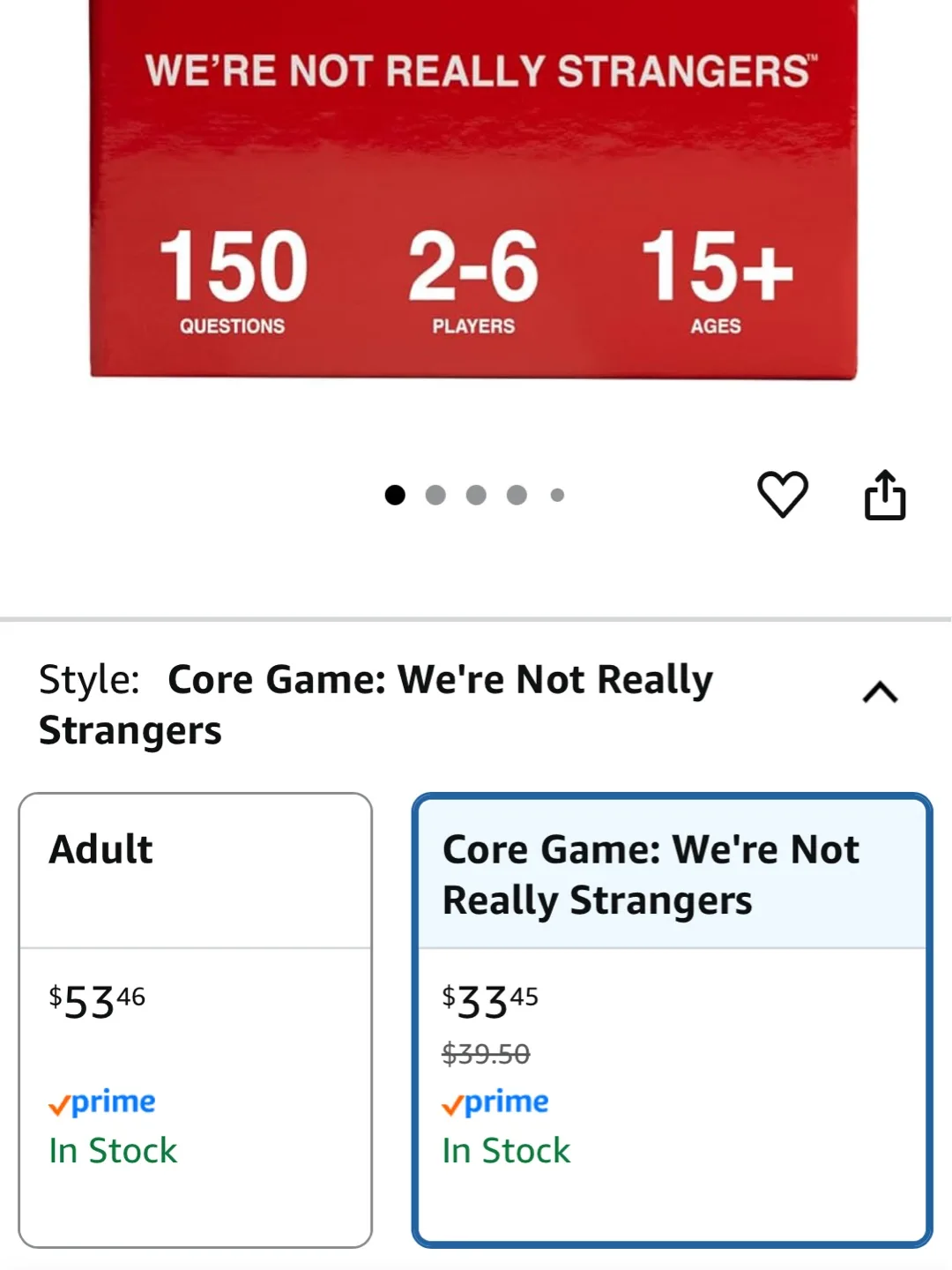
Task: Select the first carousel dot
Action: point(397,495)
